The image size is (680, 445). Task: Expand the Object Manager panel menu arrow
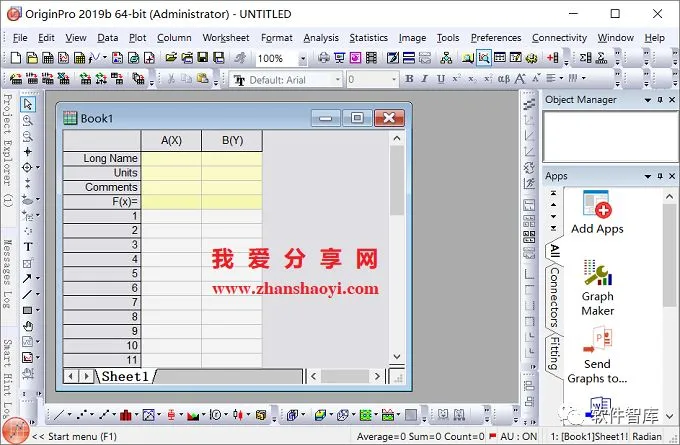tap(648, 100)
